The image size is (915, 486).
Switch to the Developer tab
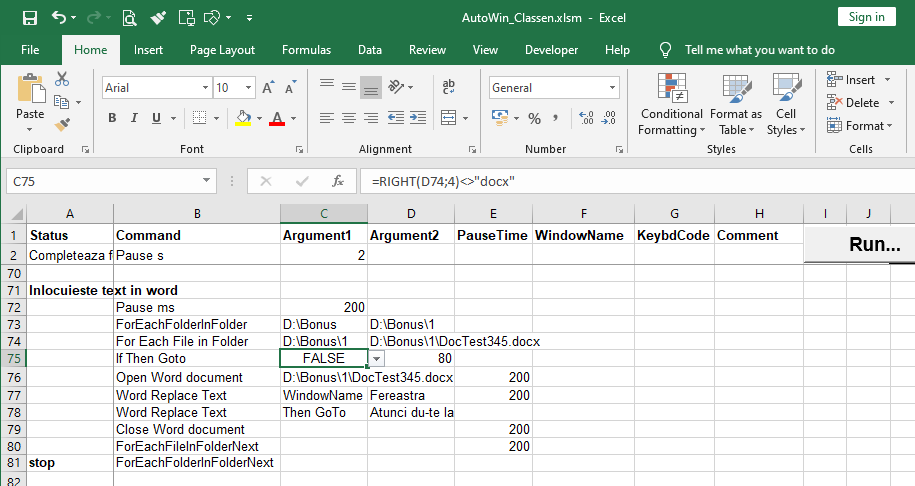tap(551, 50)
